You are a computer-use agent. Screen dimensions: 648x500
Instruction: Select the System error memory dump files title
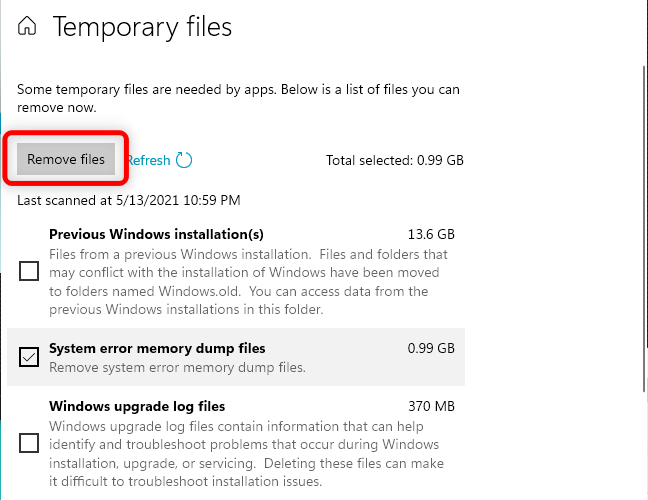157,348
